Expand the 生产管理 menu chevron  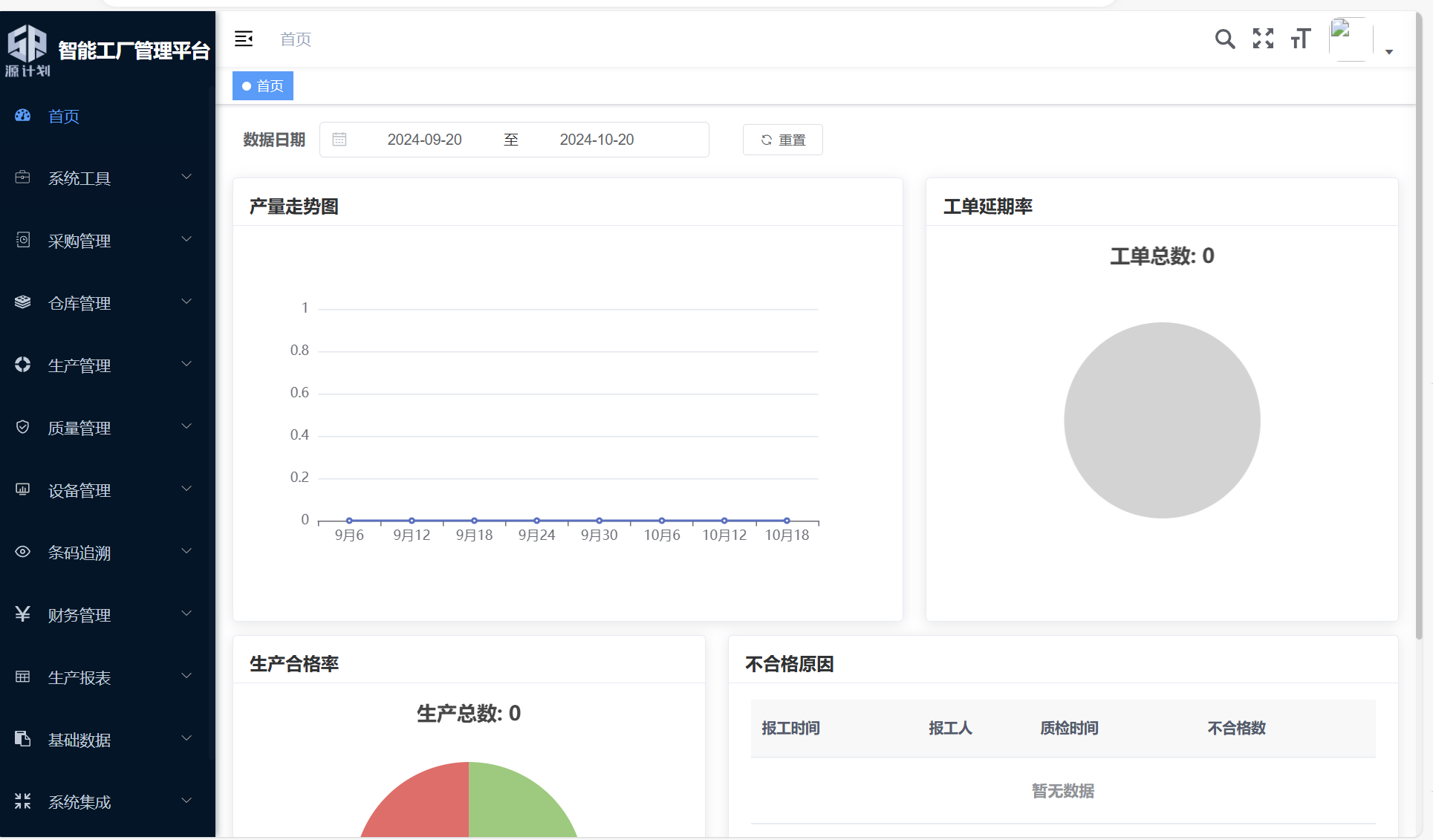186,364
